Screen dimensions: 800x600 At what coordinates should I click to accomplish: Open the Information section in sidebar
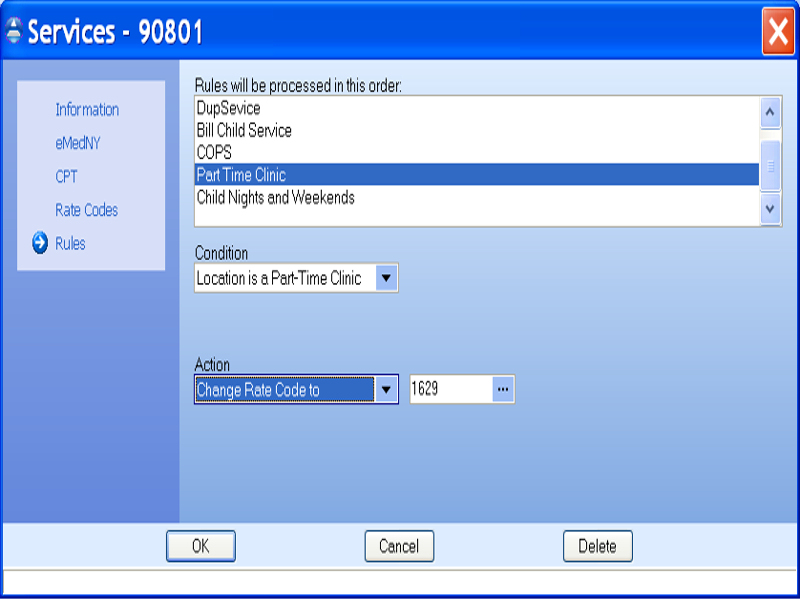click(x=87, y=110)
